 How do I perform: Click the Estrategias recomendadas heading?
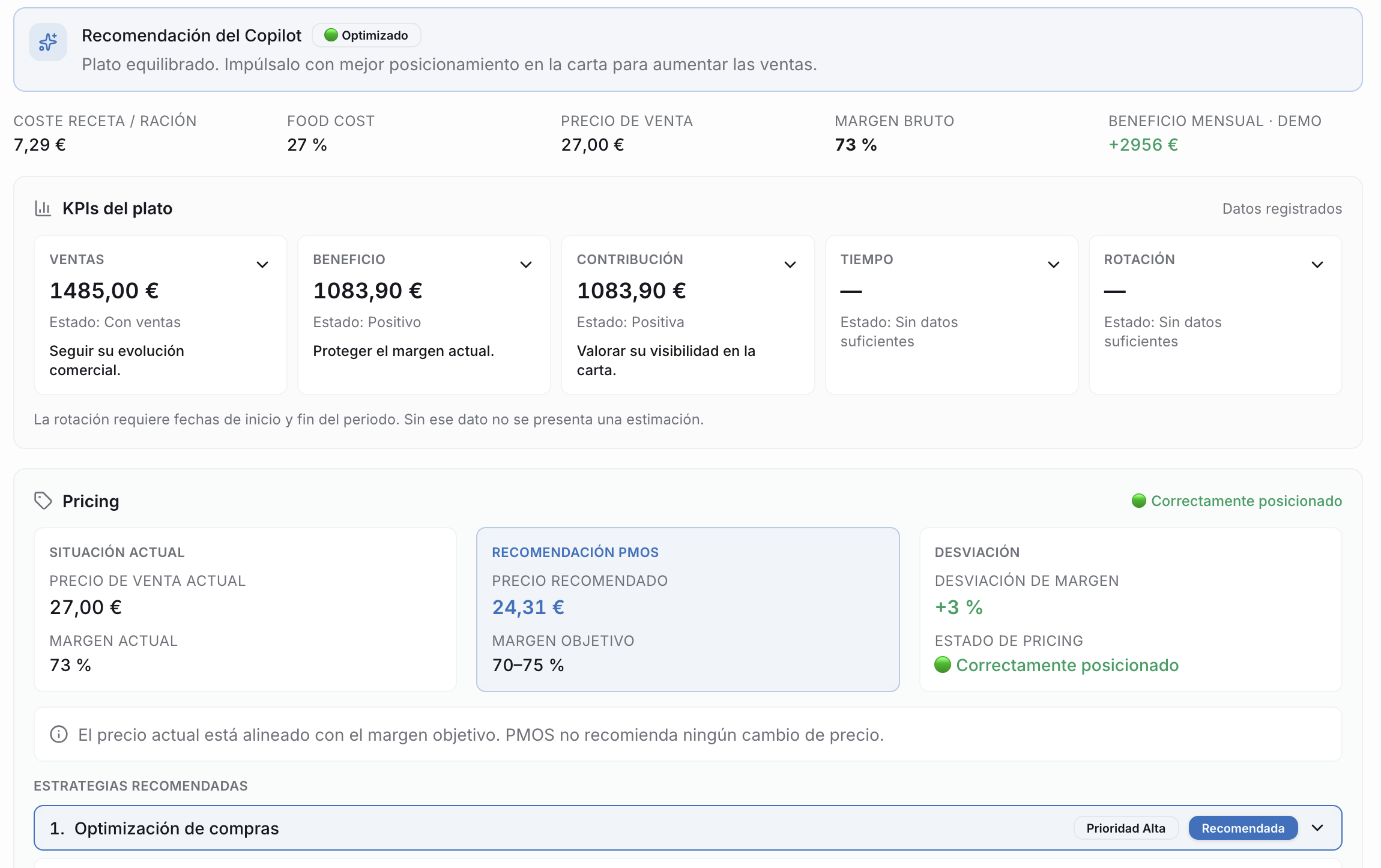pos(141,786)
